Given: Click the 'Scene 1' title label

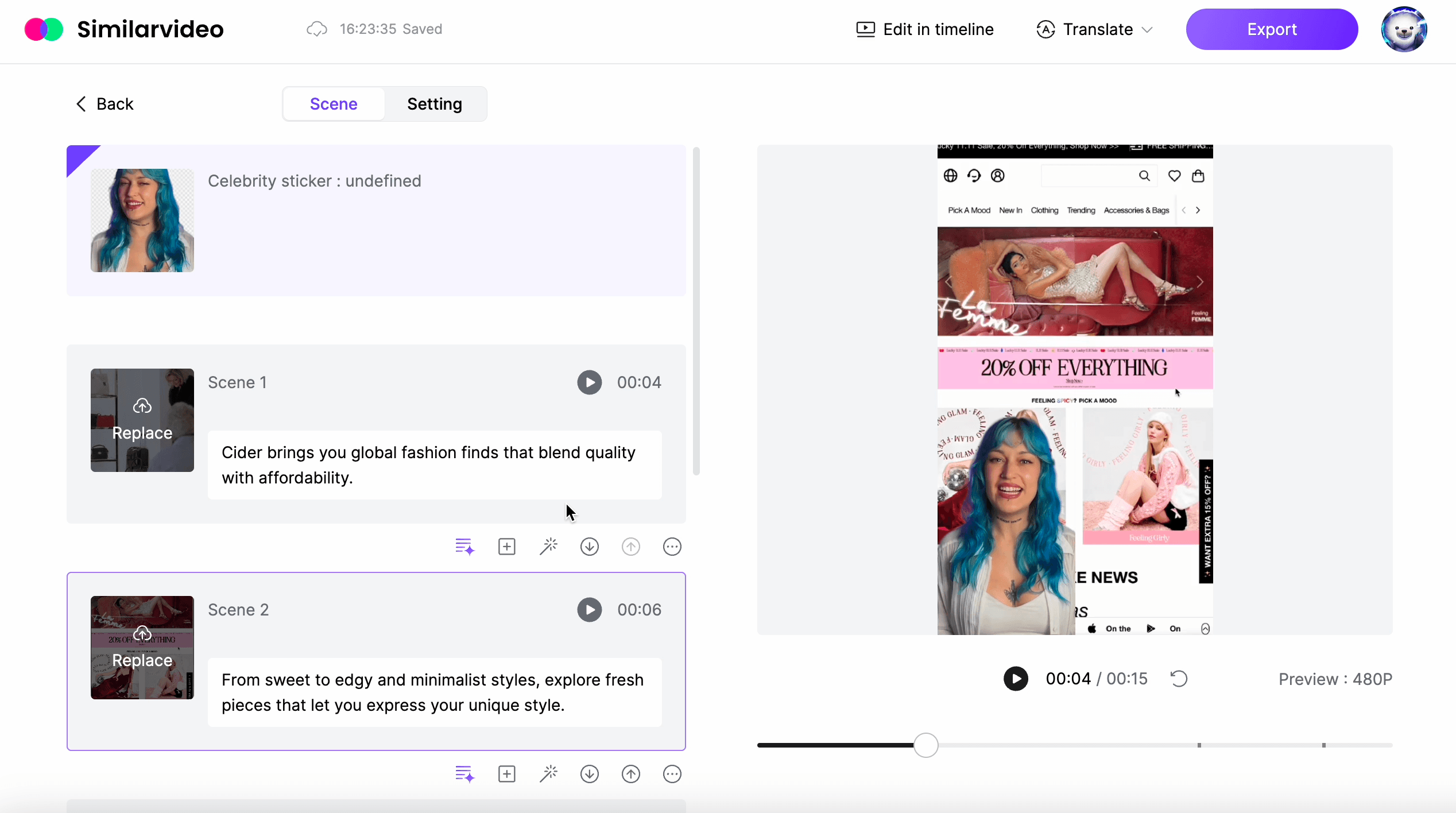Looking at the screenshot, I should 237,382.
